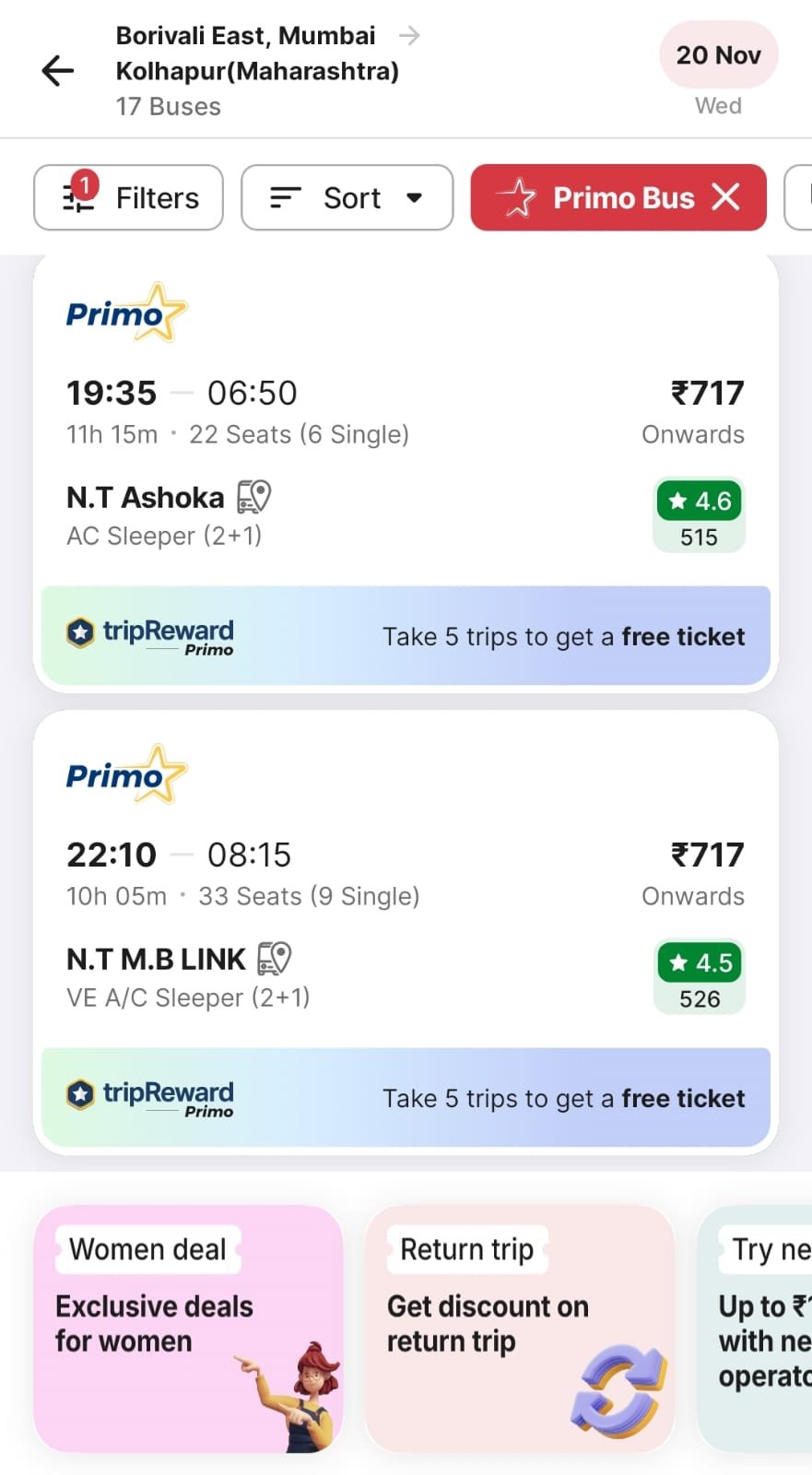Remove the Primo Bus filter
This screenshot has width=812, height=1475.
click(x=726, y=196)
